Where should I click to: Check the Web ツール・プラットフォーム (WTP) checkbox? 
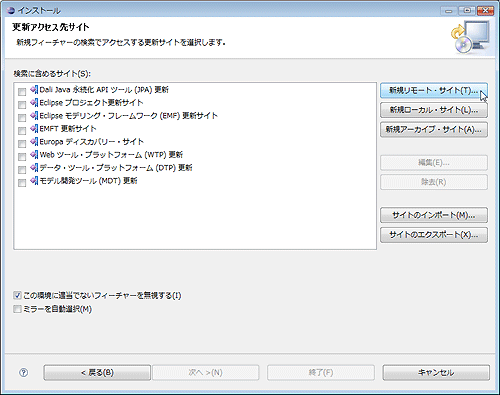(22, 157)
